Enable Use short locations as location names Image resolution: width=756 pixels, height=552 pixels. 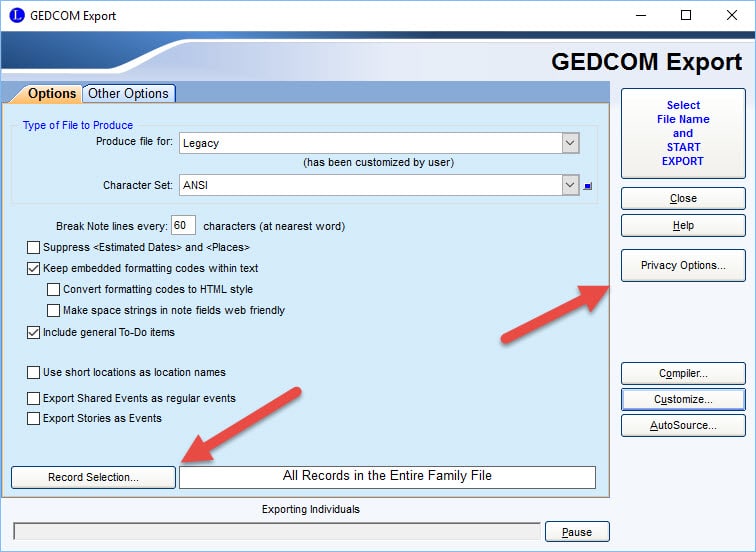click(x=34, y=372)
